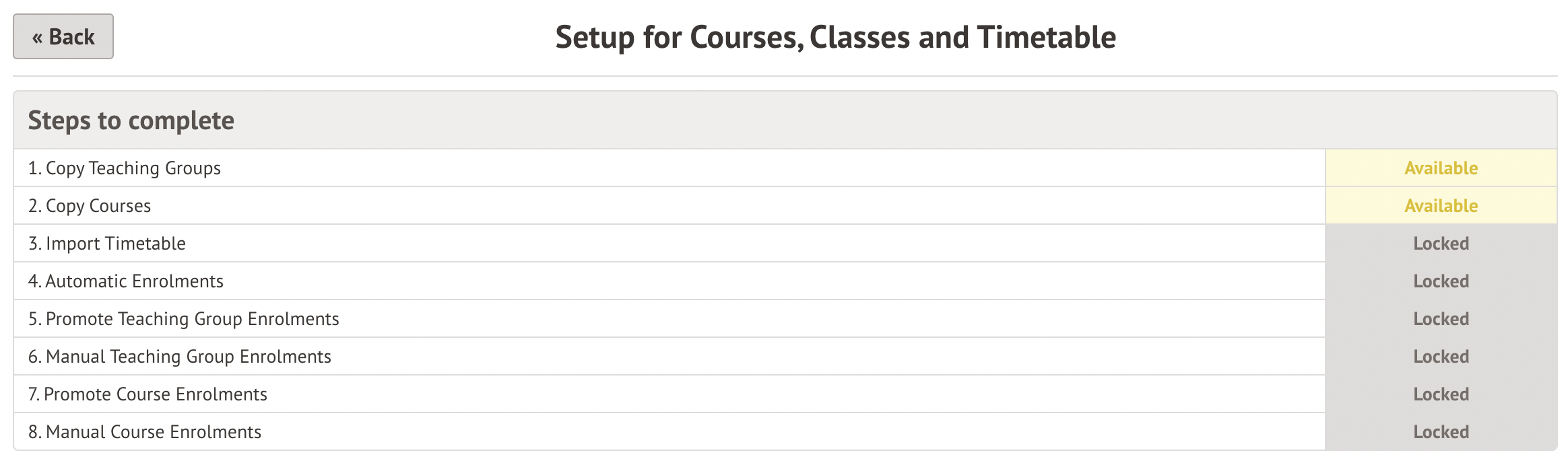Click the divider line under the page title
The width and height of the screenshot is (1568, 463).
pos(784,76)
